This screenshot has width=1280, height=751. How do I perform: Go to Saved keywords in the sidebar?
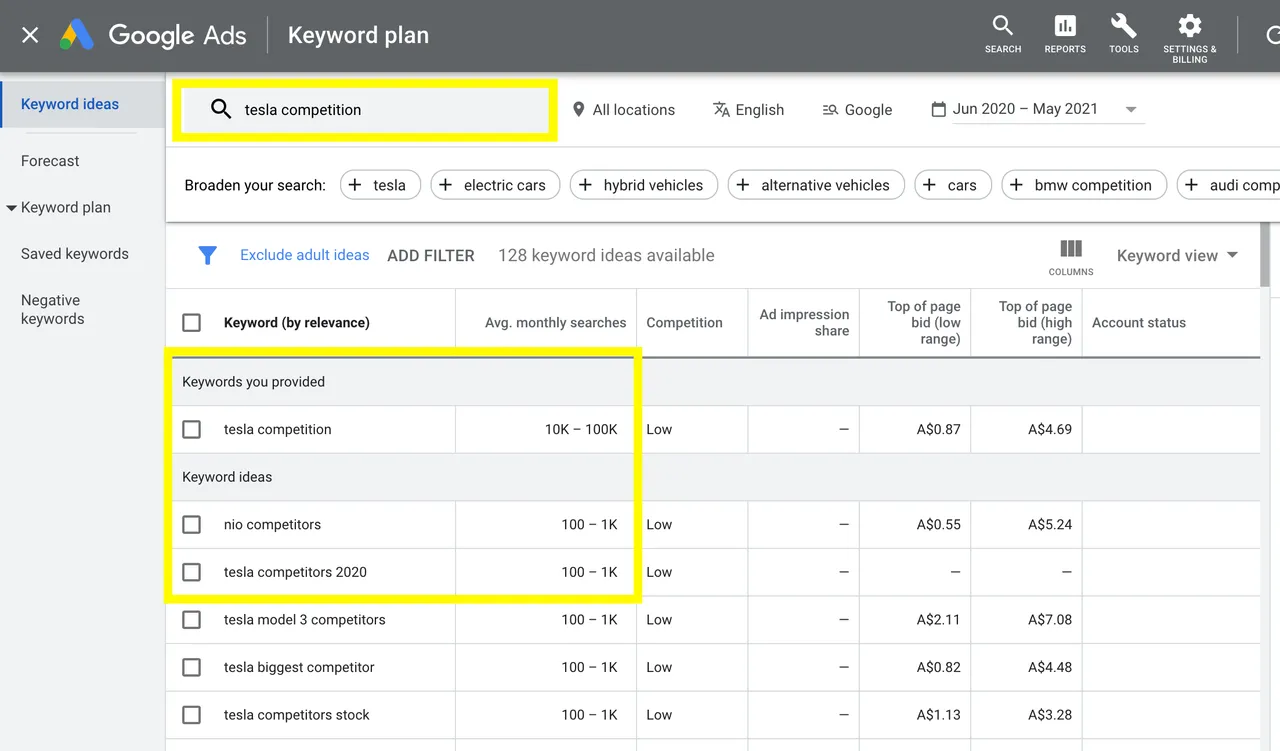[x=75, y=254]
